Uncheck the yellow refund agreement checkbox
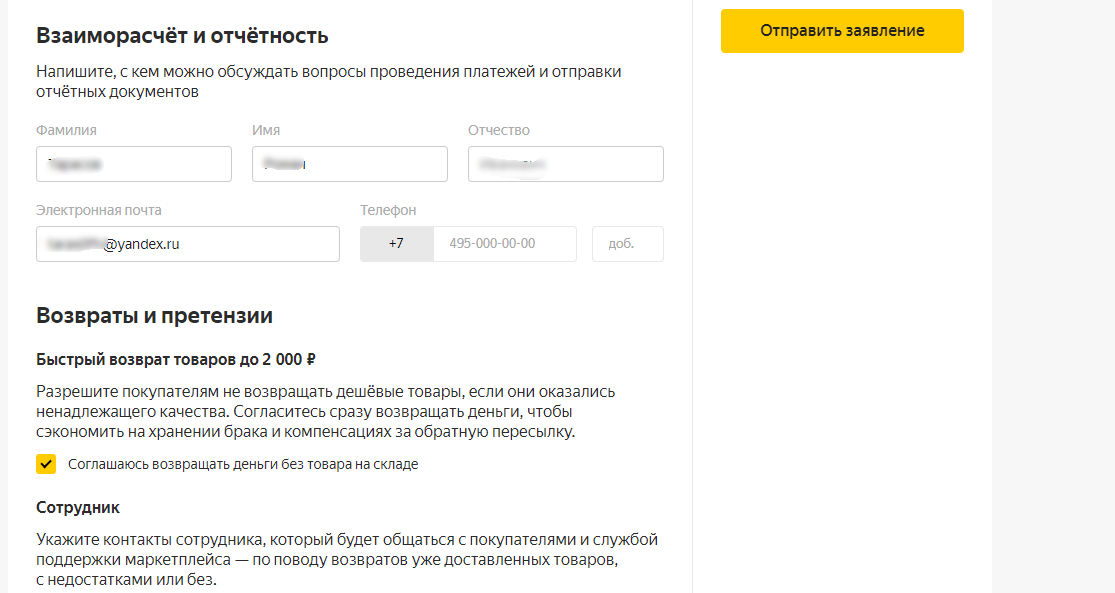1115x593 pixels. 46,464
